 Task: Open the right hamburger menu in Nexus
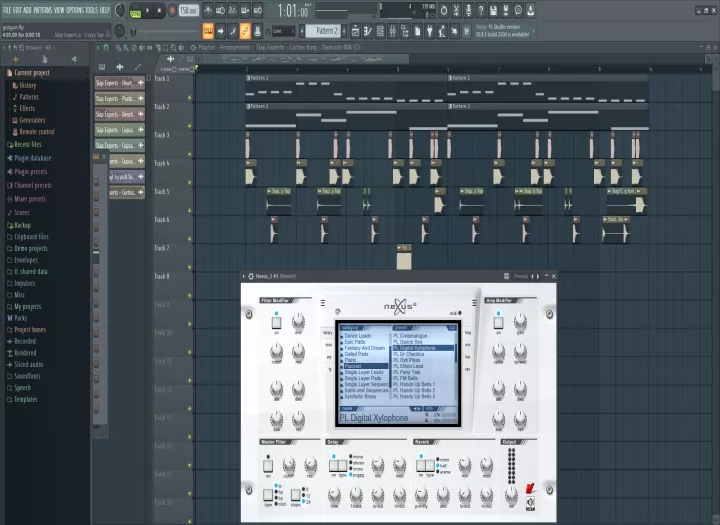tap(474, 303)
